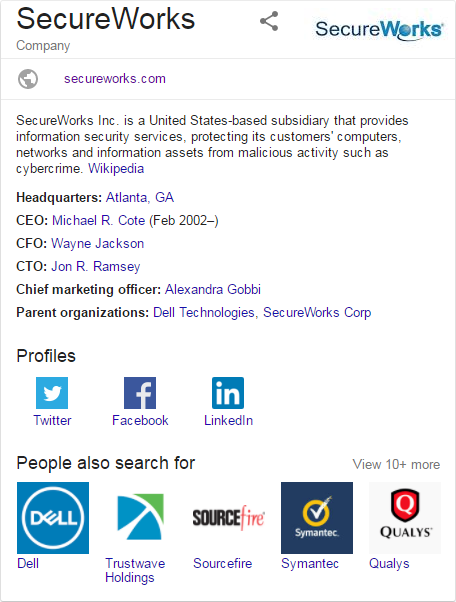Open the Jon R. Ramsey CTO link
The image size is (456, 602).
point(96,266)
